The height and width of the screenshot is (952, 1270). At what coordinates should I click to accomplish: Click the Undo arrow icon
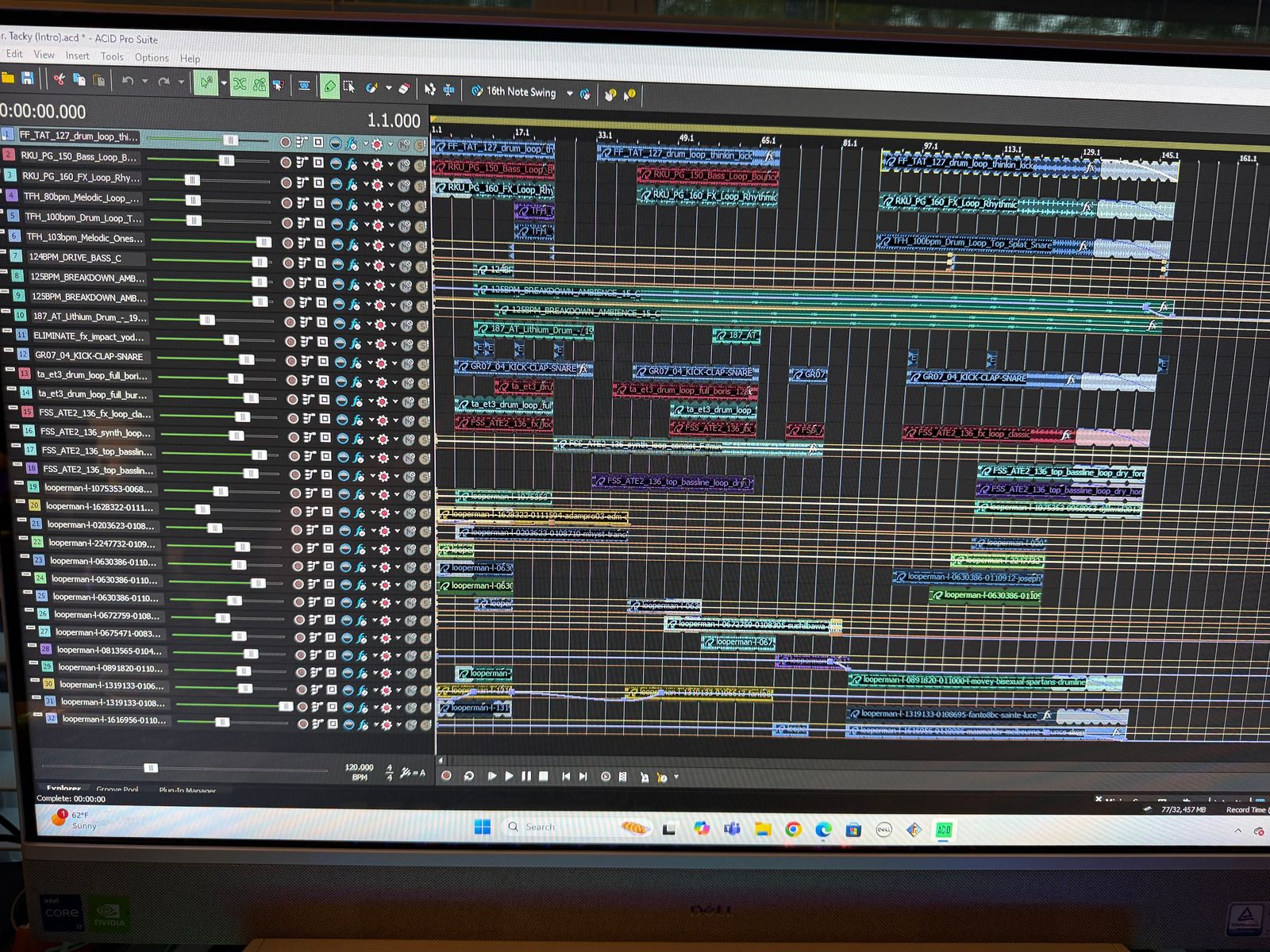click(x=127, y=81)
